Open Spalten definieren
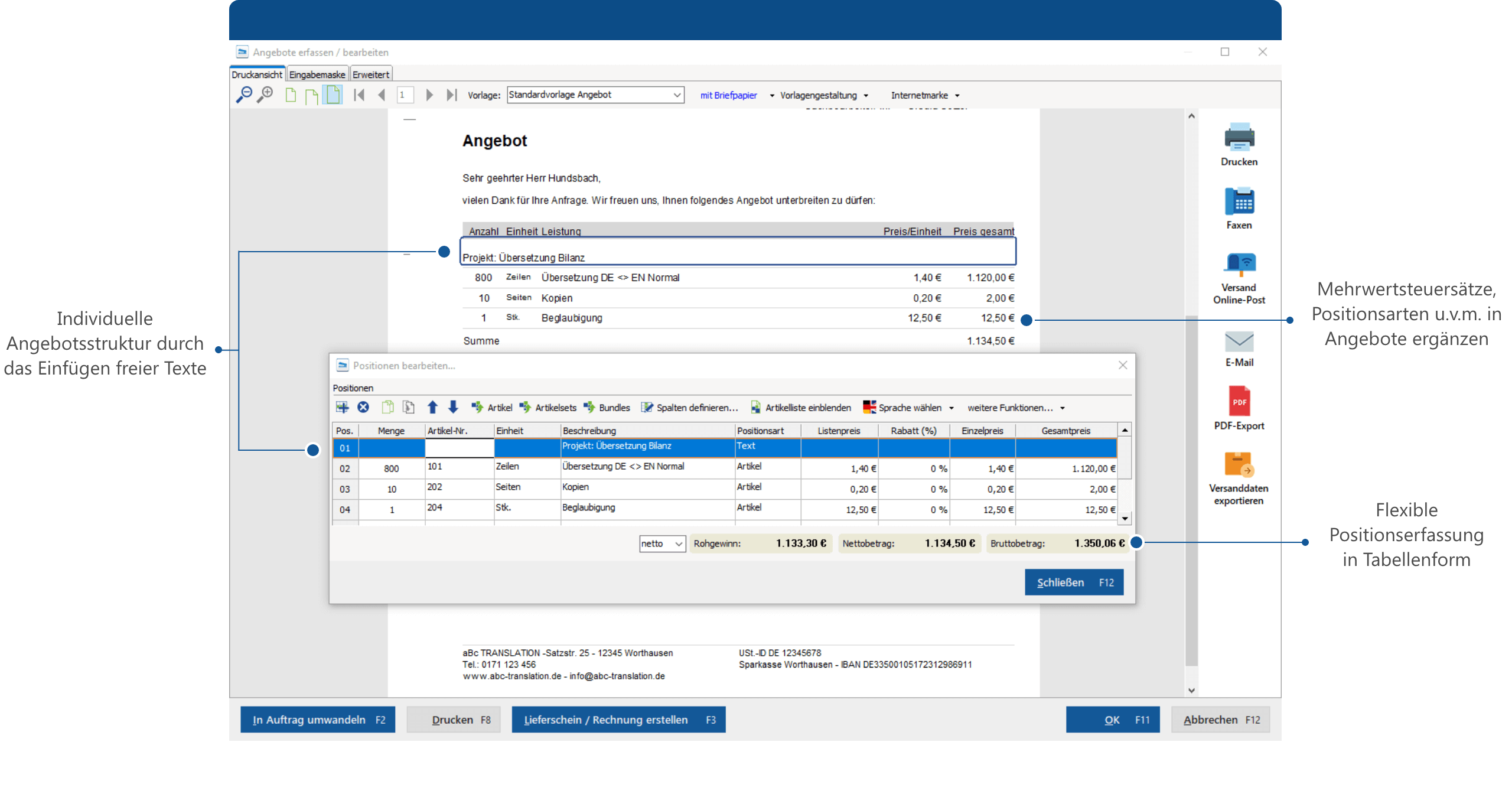Viewport: 1512px width, 807px height. (x=690, y=408)
